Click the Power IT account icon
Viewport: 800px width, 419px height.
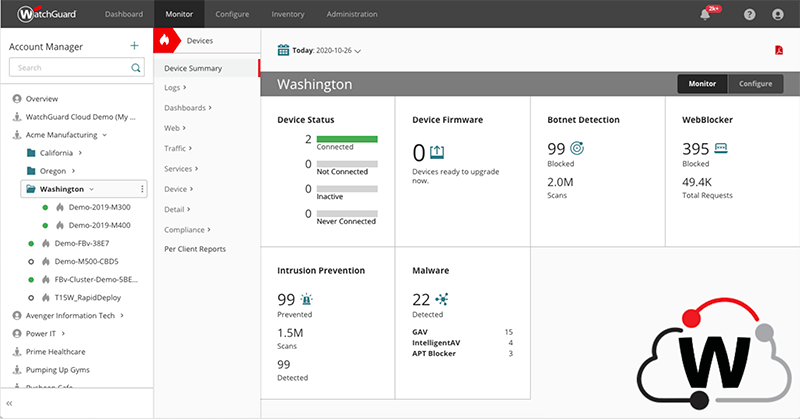coord(17,333)
